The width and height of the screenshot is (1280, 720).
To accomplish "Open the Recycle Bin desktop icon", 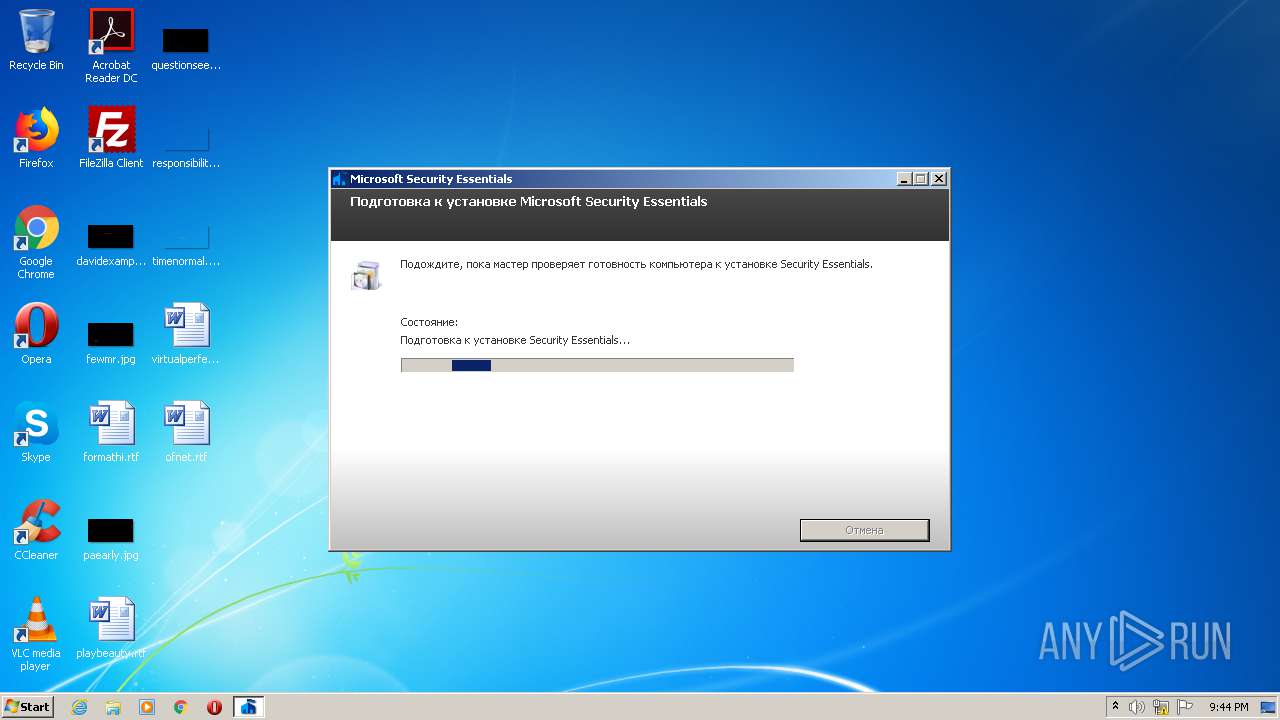I will (36, 40).
